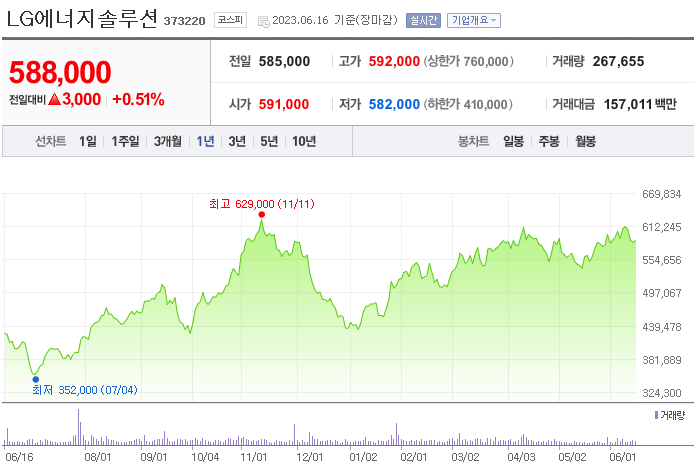Click the LG에너지솔루션 company title
Image resolution: width=694 pixels, height=474 pixels.
[x=82, y=19]
